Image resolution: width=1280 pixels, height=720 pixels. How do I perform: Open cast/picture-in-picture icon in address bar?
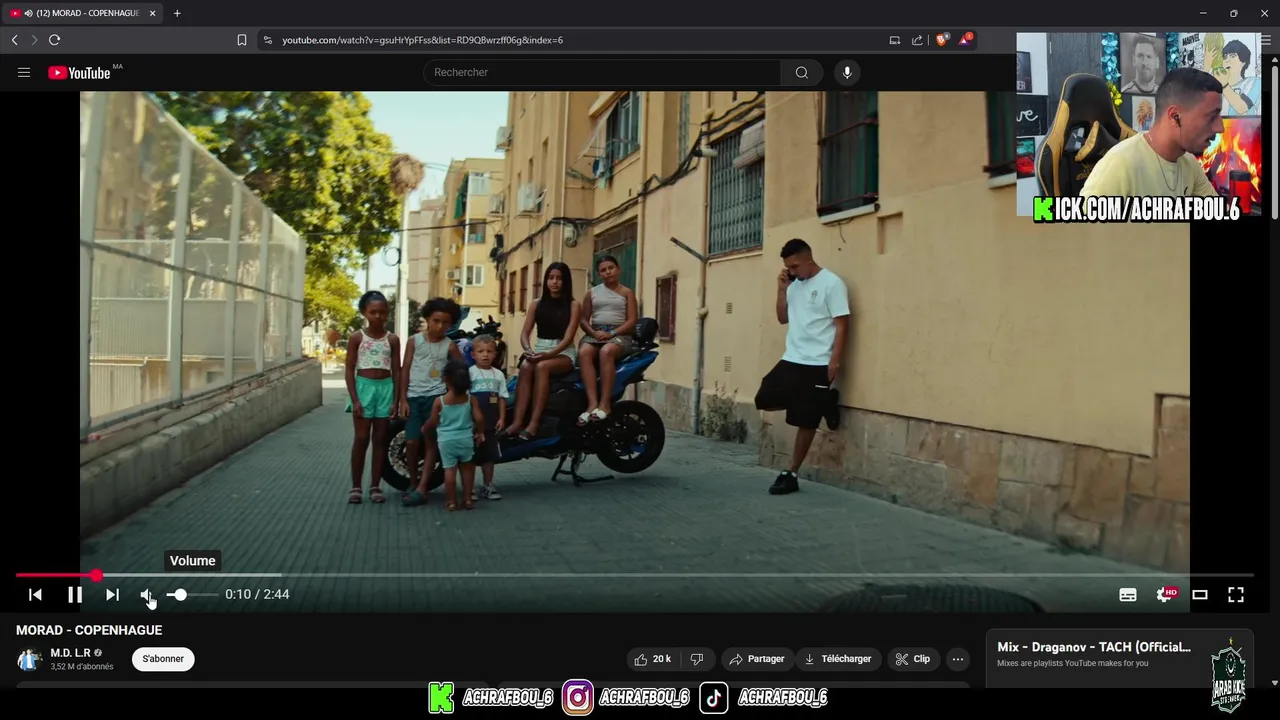coord(895,40)
